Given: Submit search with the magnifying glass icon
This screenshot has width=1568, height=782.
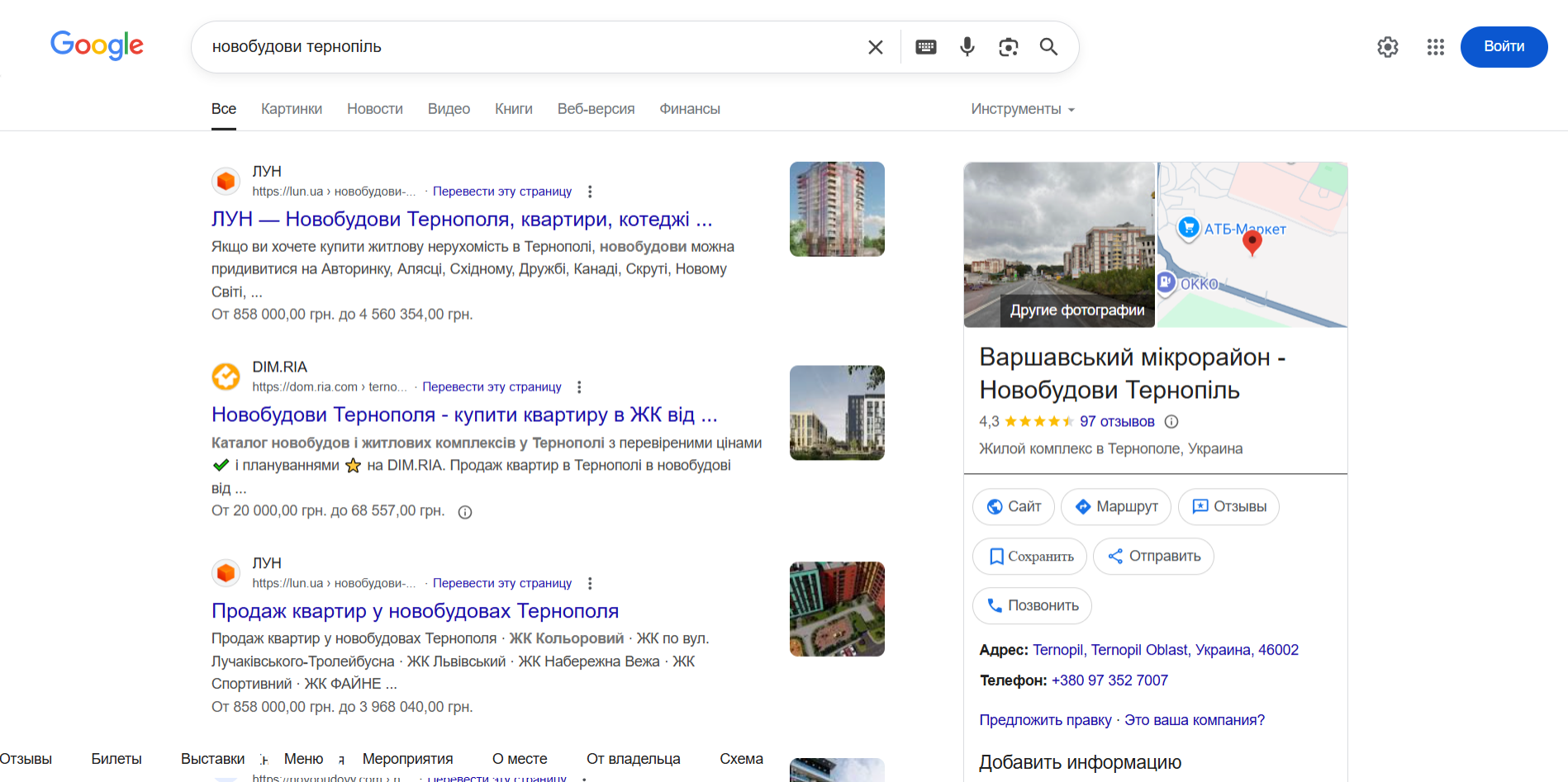Looking at the screenshot, I should [x=1048, y=47].
